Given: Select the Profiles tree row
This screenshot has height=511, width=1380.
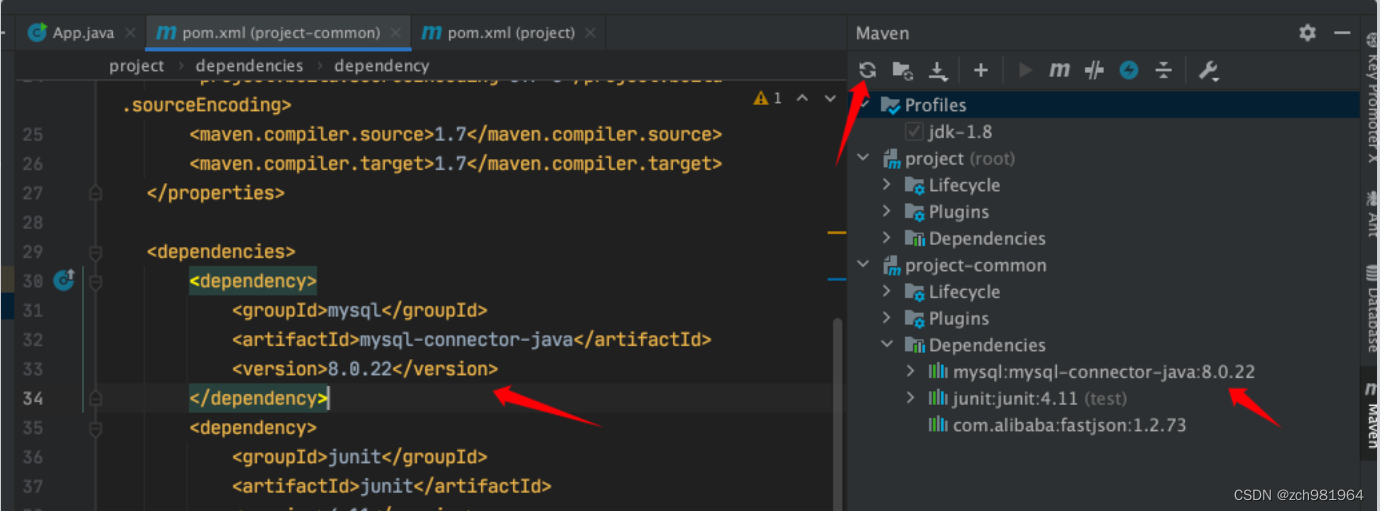Looking at the screenshot, I should point(1104,105).
